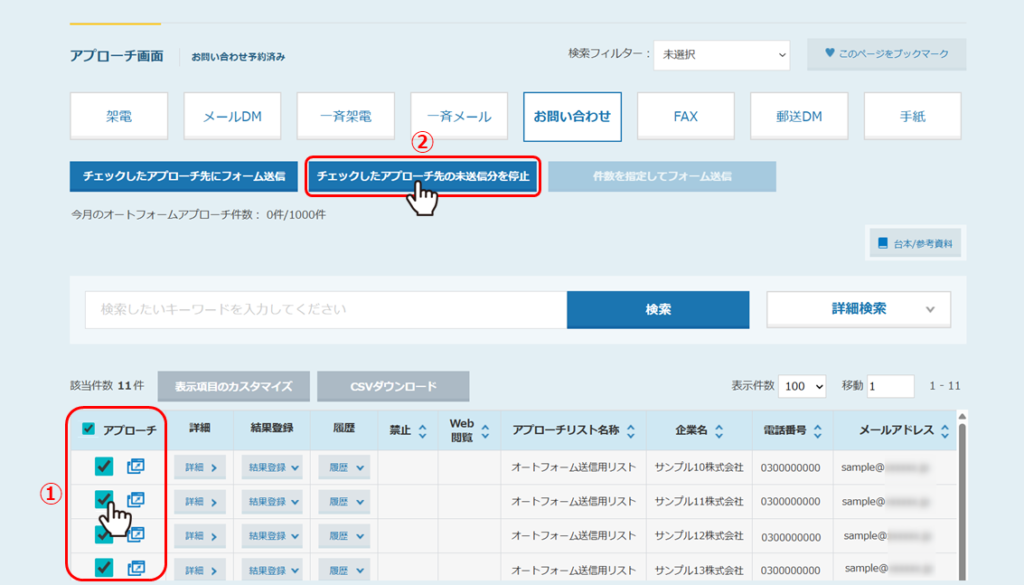Open the 検索フィルター dropdown
Image resolution: width=1024 pixels, height=585 pixels.
(722, 54)
